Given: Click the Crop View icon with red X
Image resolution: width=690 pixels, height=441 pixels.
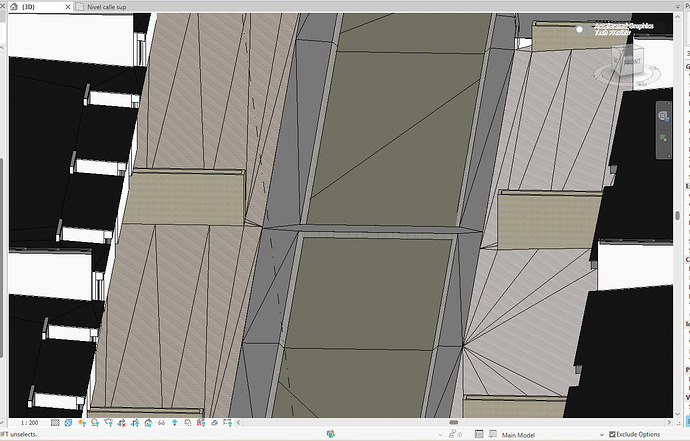Looking at the screenshot, I should pyautogui.click(x=122, y=423).
